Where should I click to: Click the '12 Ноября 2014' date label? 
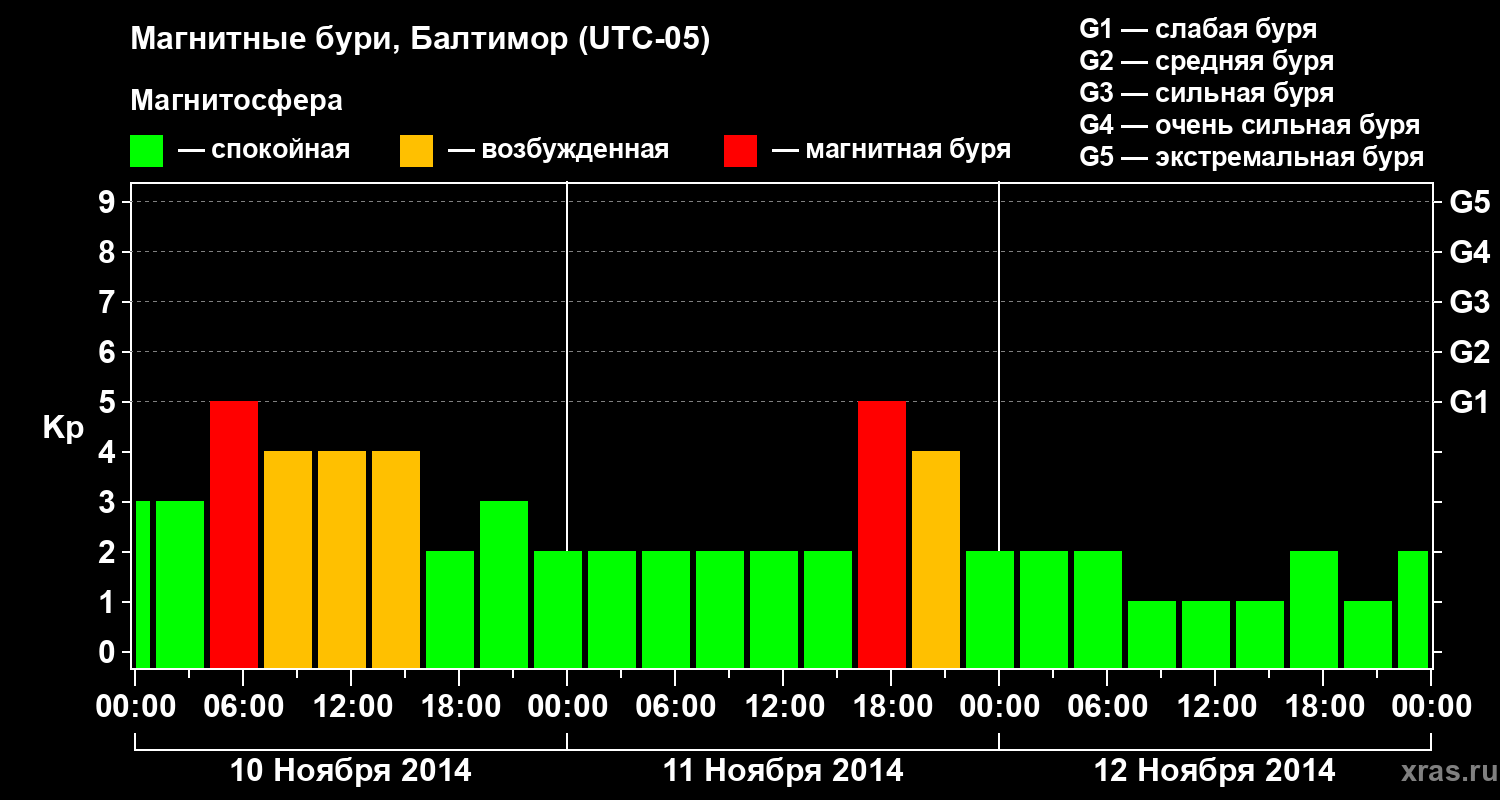(x=1215, y=770)
